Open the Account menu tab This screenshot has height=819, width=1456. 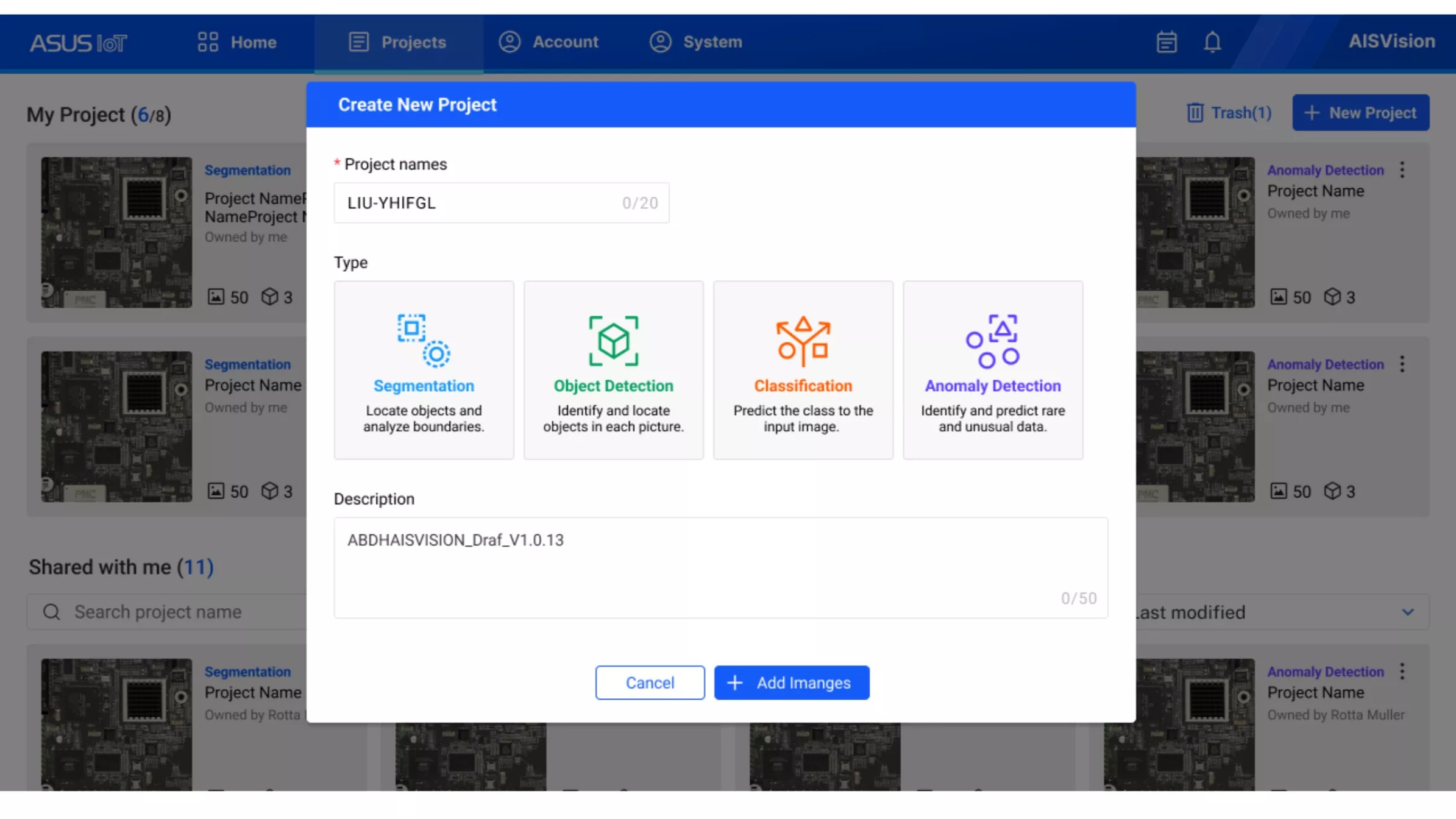pos(549,42)
